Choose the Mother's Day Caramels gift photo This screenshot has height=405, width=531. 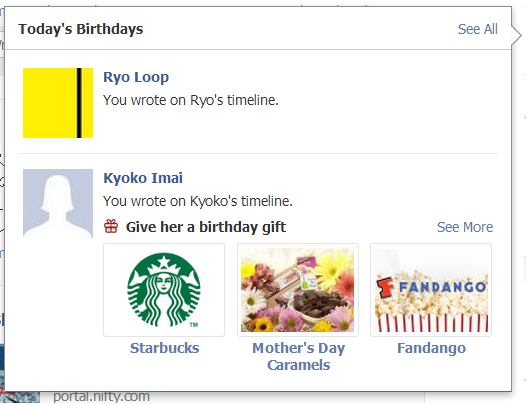point(298,290)
